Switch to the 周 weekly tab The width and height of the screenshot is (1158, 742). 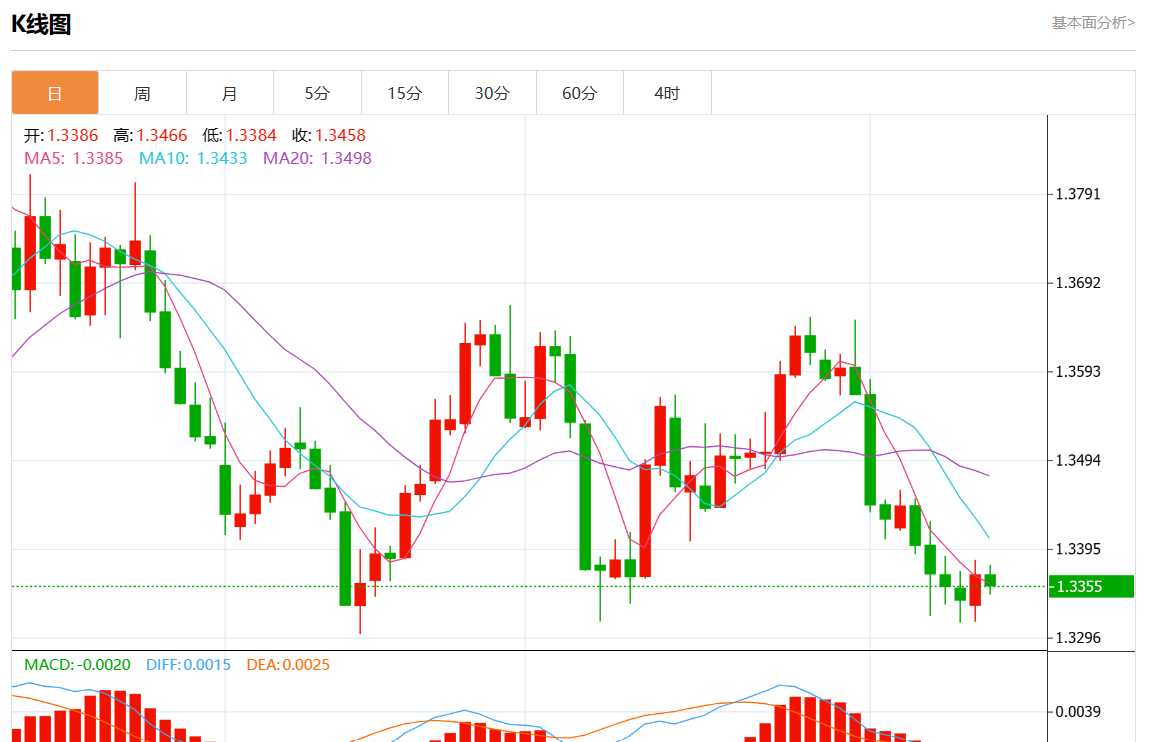143,93
